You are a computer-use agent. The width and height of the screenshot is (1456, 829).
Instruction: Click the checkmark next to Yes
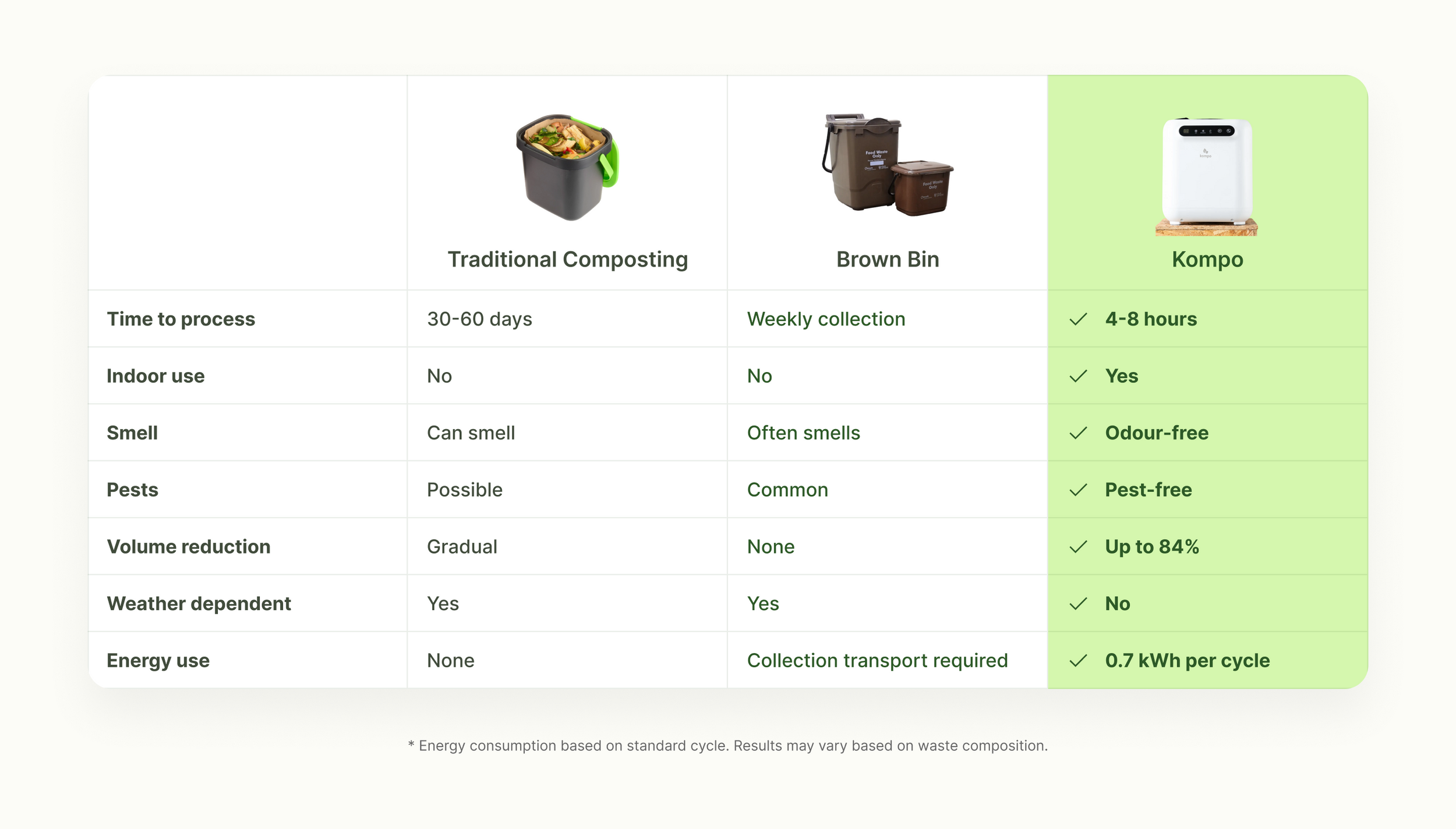point(1079,376)
